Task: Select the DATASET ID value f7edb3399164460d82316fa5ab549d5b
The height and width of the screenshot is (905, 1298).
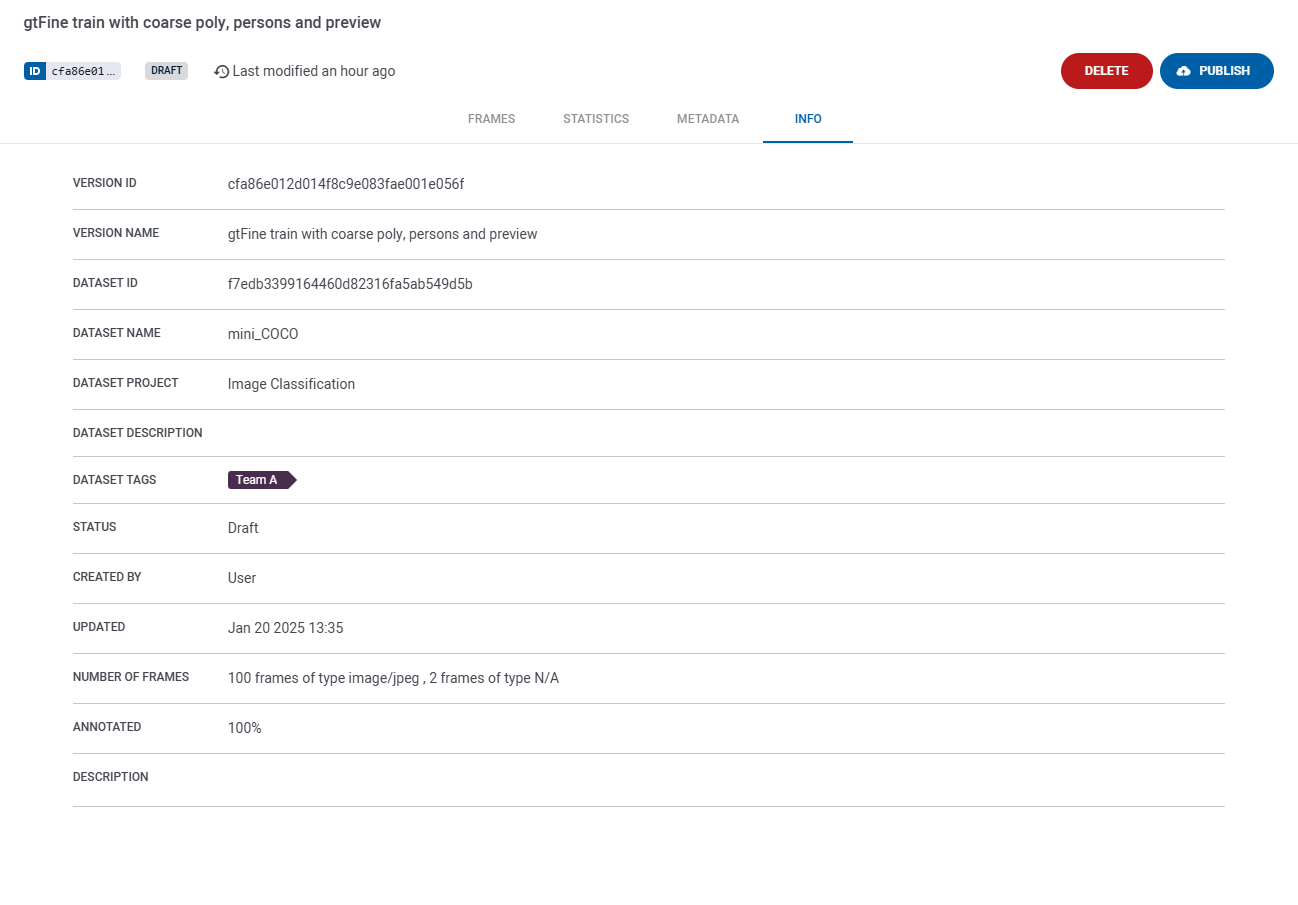Action: [x=350, y=284]
